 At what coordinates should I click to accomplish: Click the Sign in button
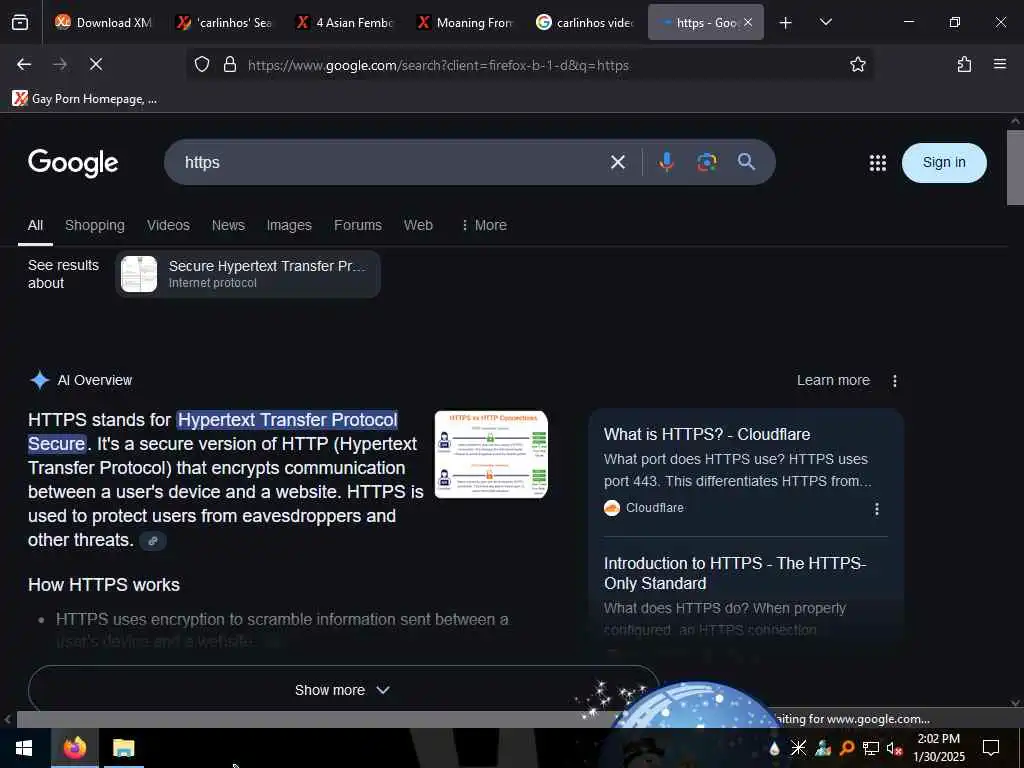[x=944, y=163]
